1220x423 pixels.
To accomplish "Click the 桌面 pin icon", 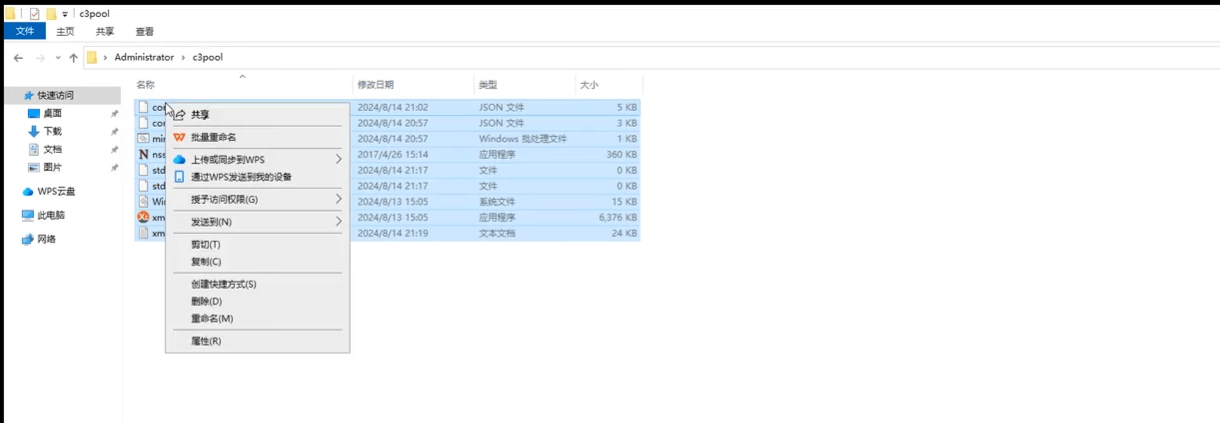I will 114,114.
